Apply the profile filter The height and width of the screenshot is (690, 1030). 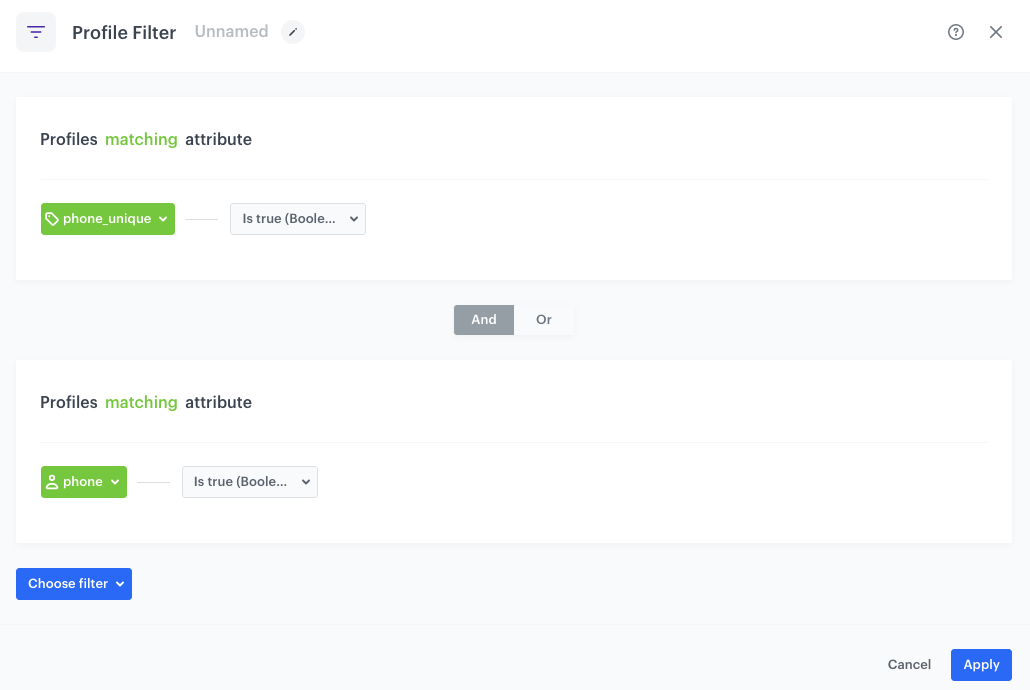click(981, 664)
